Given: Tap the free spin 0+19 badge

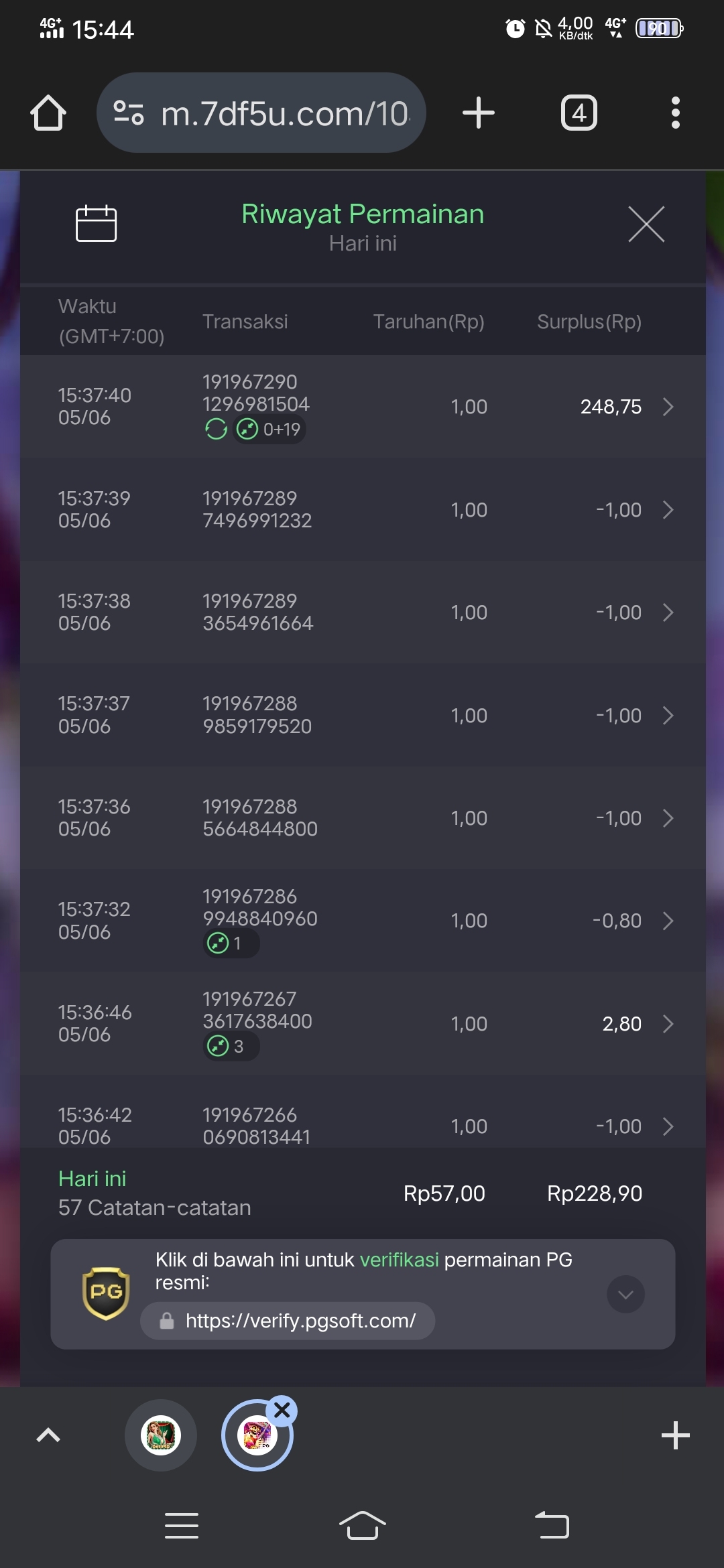Looking at the screenshot, I should click(269, 429).
